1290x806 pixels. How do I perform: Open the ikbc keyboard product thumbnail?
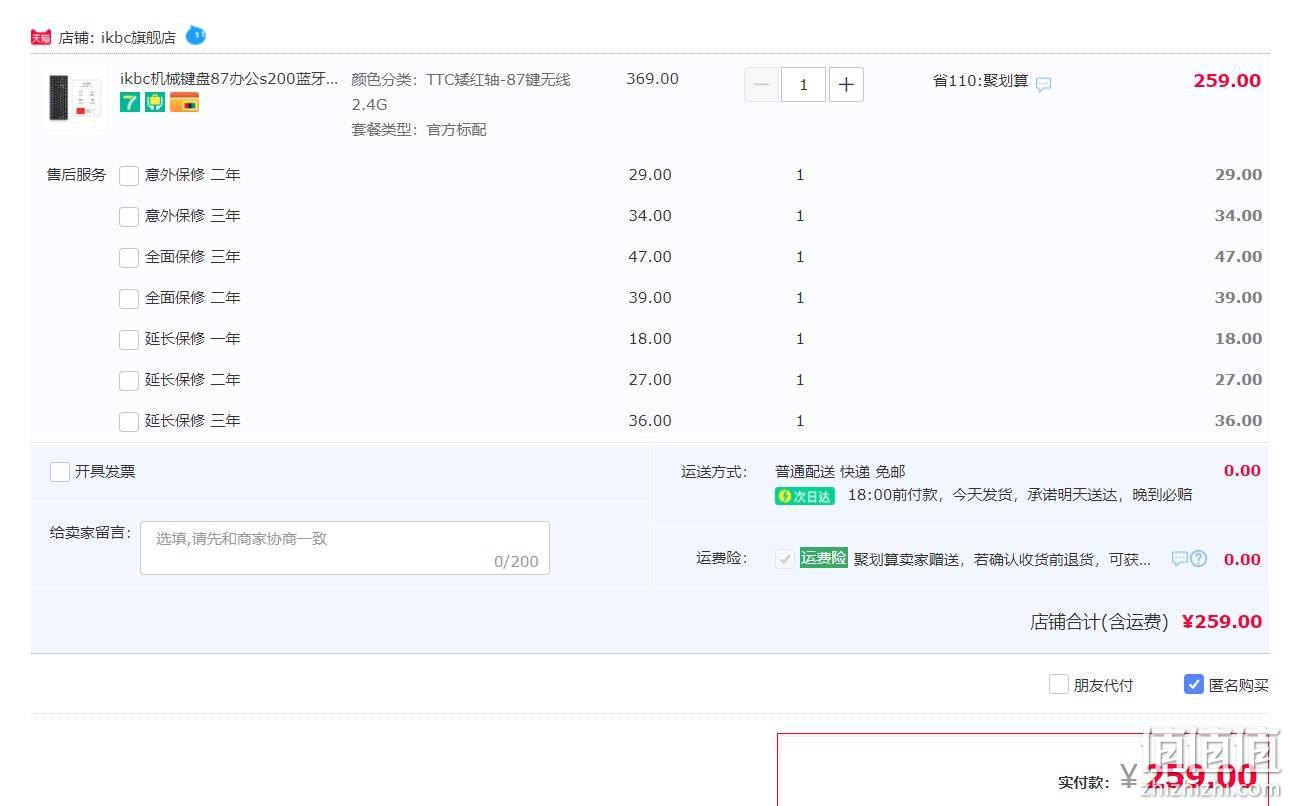[x=76, y=99]
